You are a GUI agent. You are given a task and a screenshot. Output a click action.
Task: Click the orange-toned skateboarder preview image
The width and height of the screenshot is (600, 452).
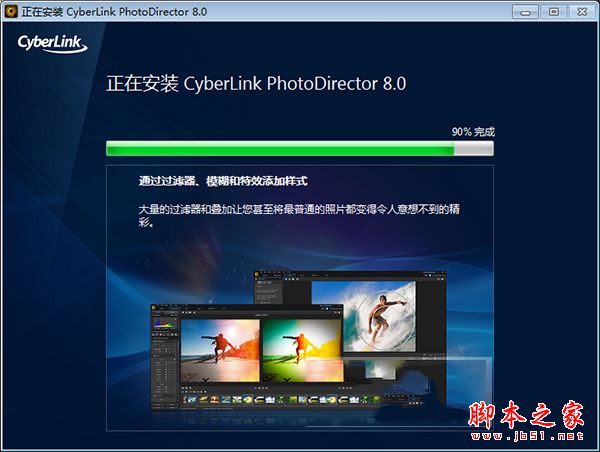[220, 350]
